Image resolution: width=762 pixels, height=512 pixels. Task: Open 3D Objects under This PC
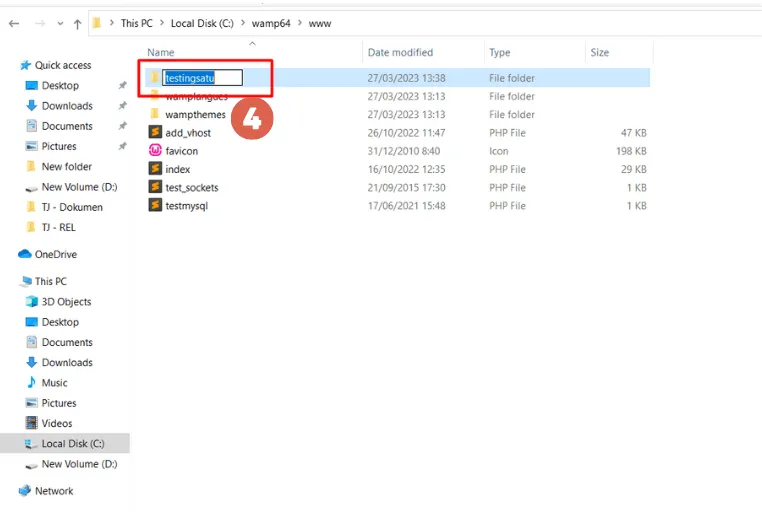[x=67, y=302]
